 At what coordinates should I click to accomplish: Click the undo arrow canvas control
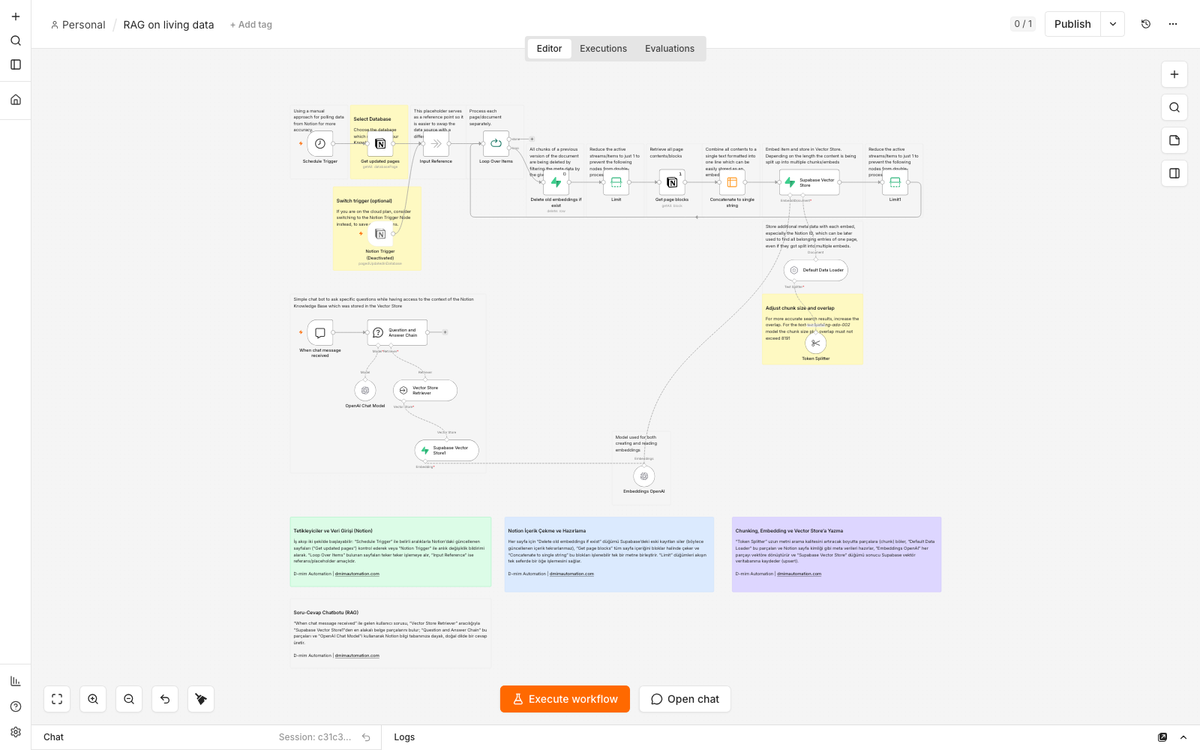coord(165,699)
